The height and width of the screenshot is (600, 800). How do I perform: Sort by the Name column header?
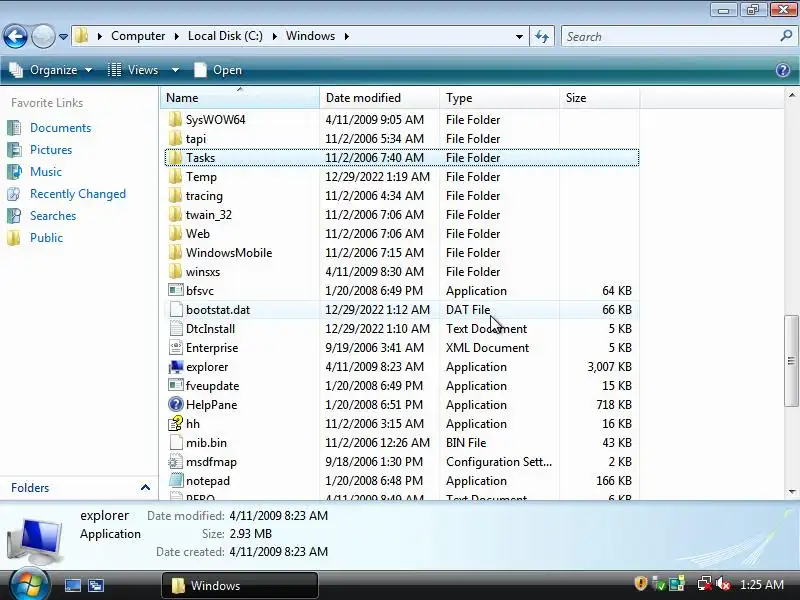[240, 97]
